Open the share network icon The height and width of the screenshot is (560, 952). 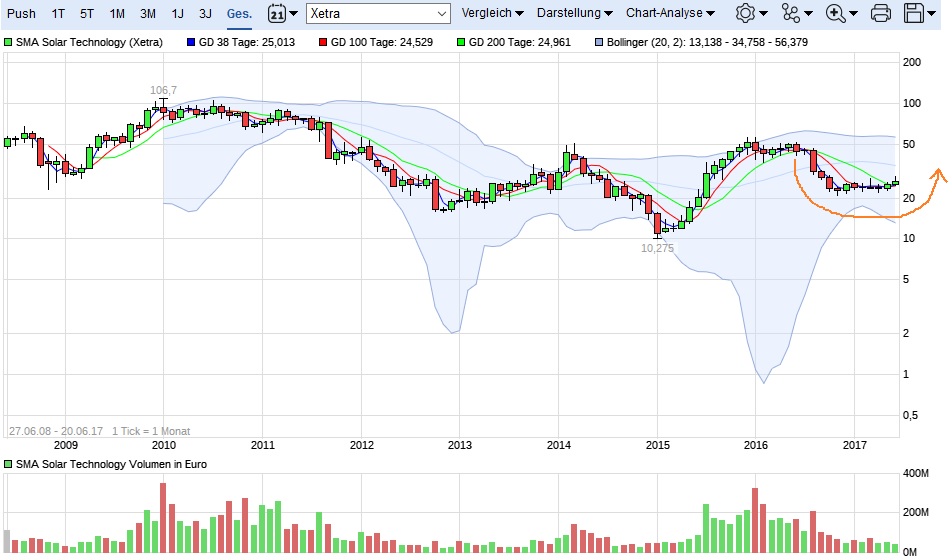[x=791, y=13]
